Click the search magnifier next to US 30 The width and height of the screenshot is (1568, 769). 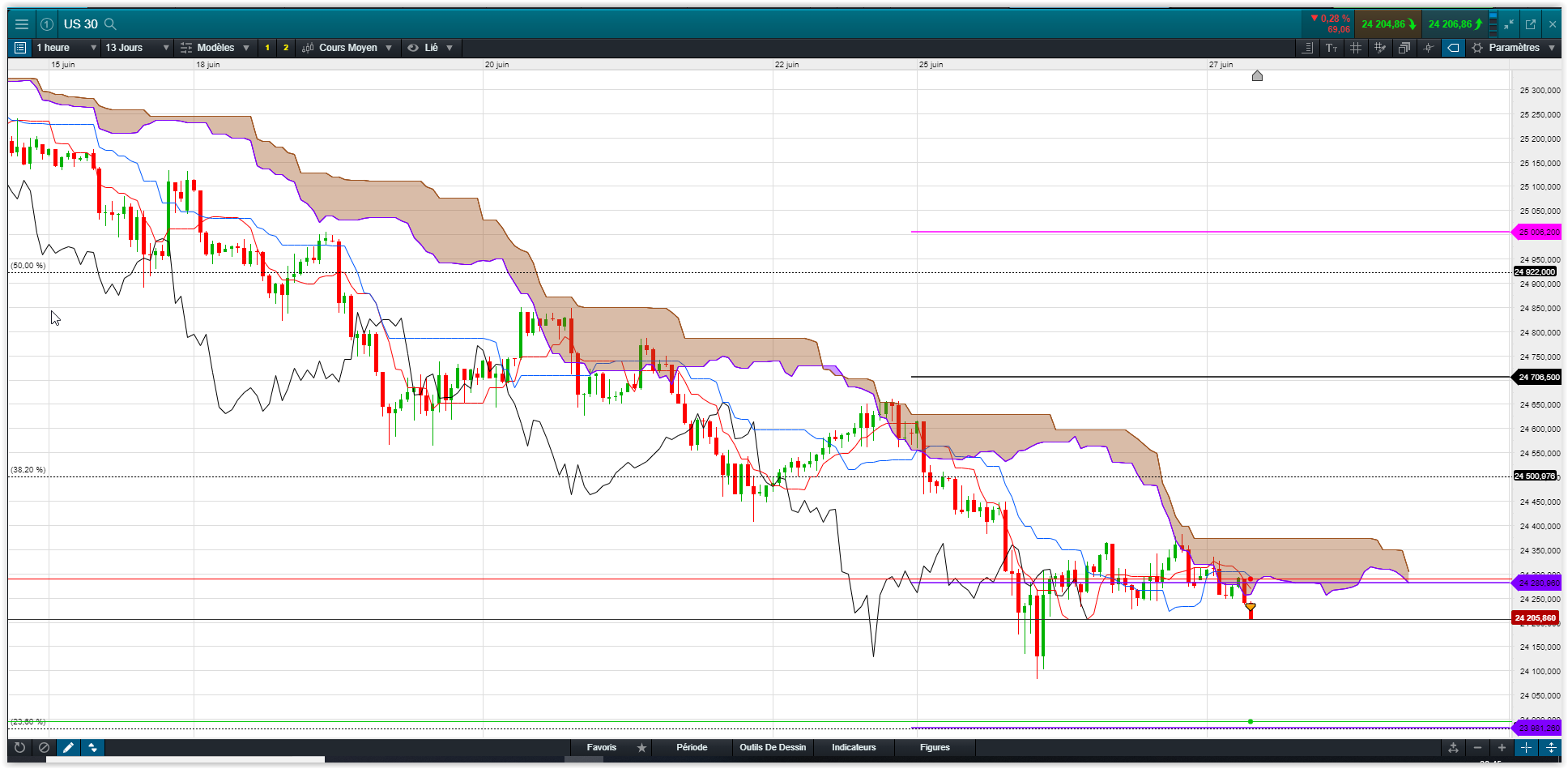pos(111,24)
